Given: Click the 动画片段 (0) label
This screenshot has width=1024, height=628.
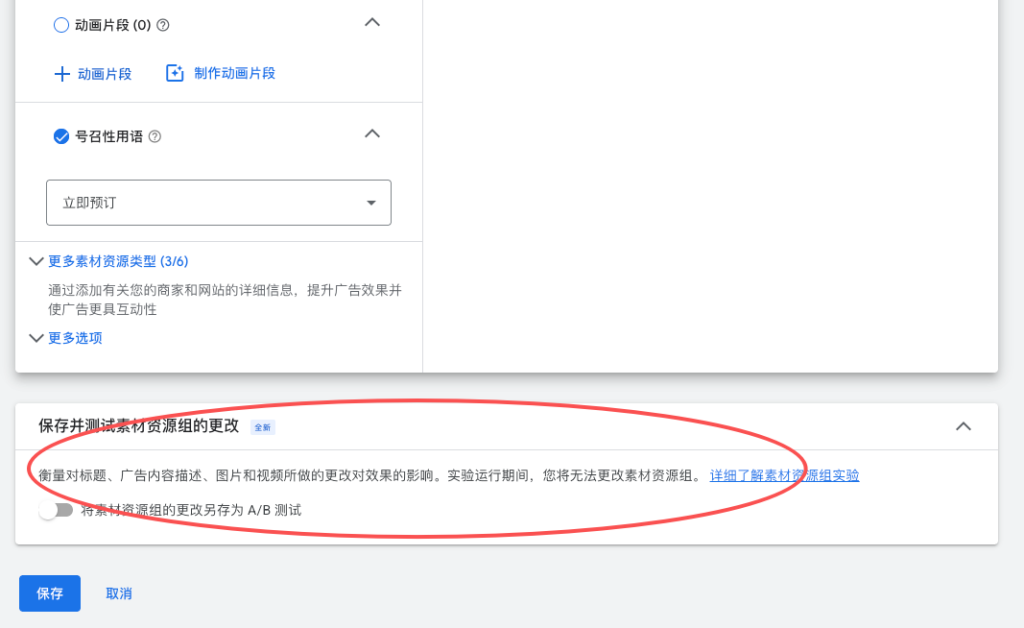Looking at the screenshot, I should point(113,25).
